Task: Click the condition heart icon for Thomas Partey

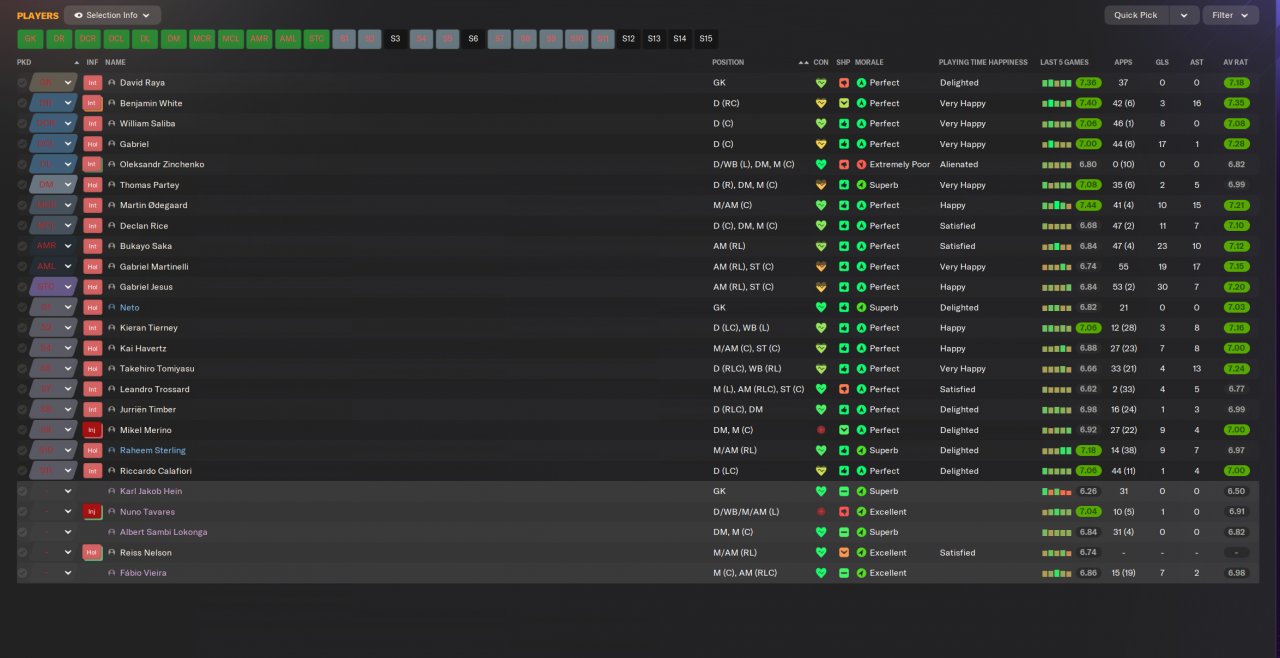Action: click(x=821, y=185)
